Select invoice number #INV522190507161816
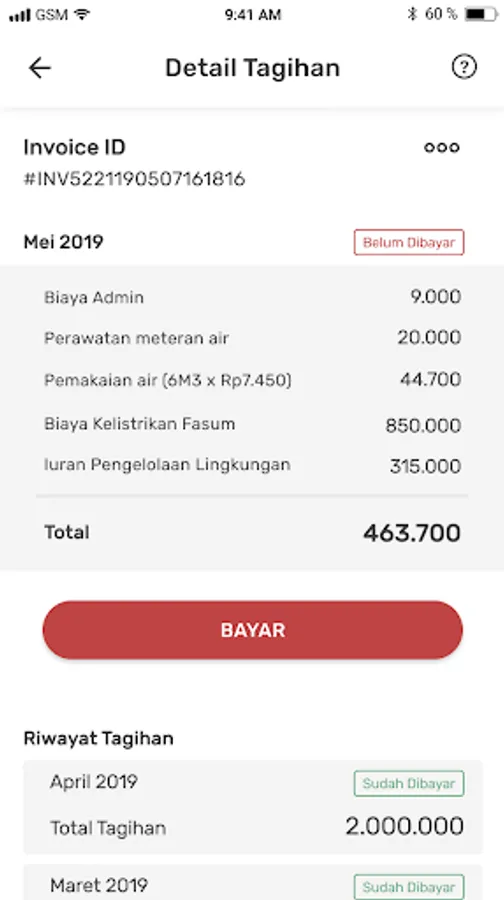This screenshot has height=900, width=504. 134,179
